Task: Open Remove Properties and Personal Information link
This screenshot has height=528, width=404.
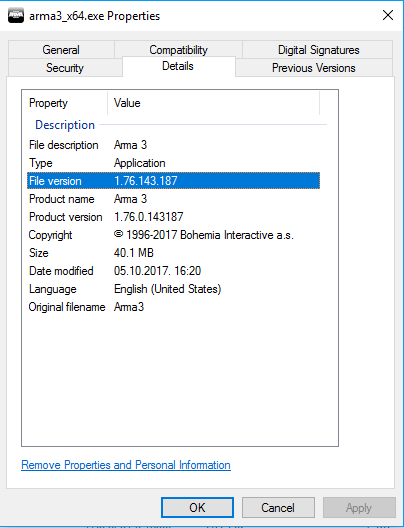Action: [x=126, y=465]
